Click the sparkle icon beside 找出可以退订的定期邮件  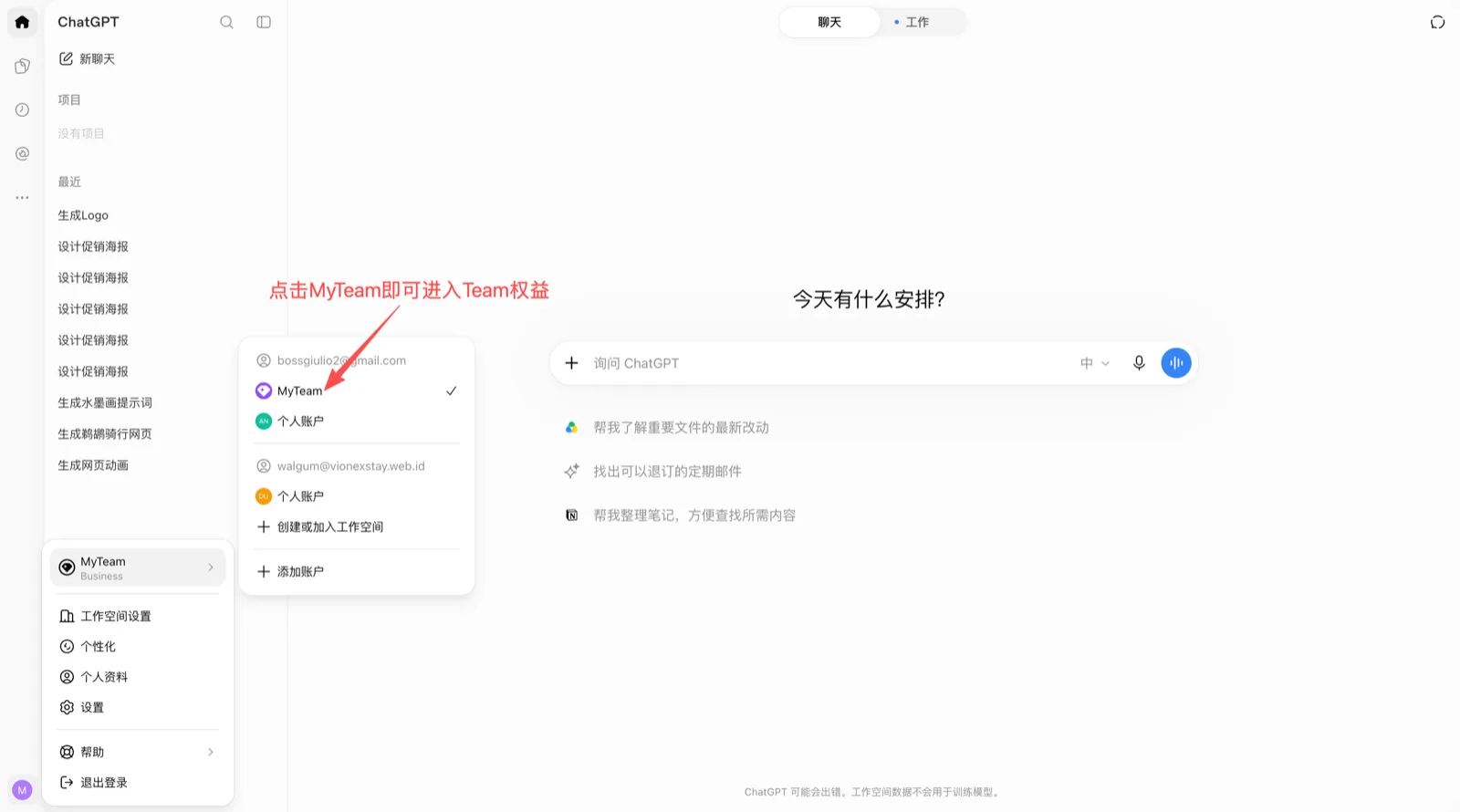pos(571,471)
